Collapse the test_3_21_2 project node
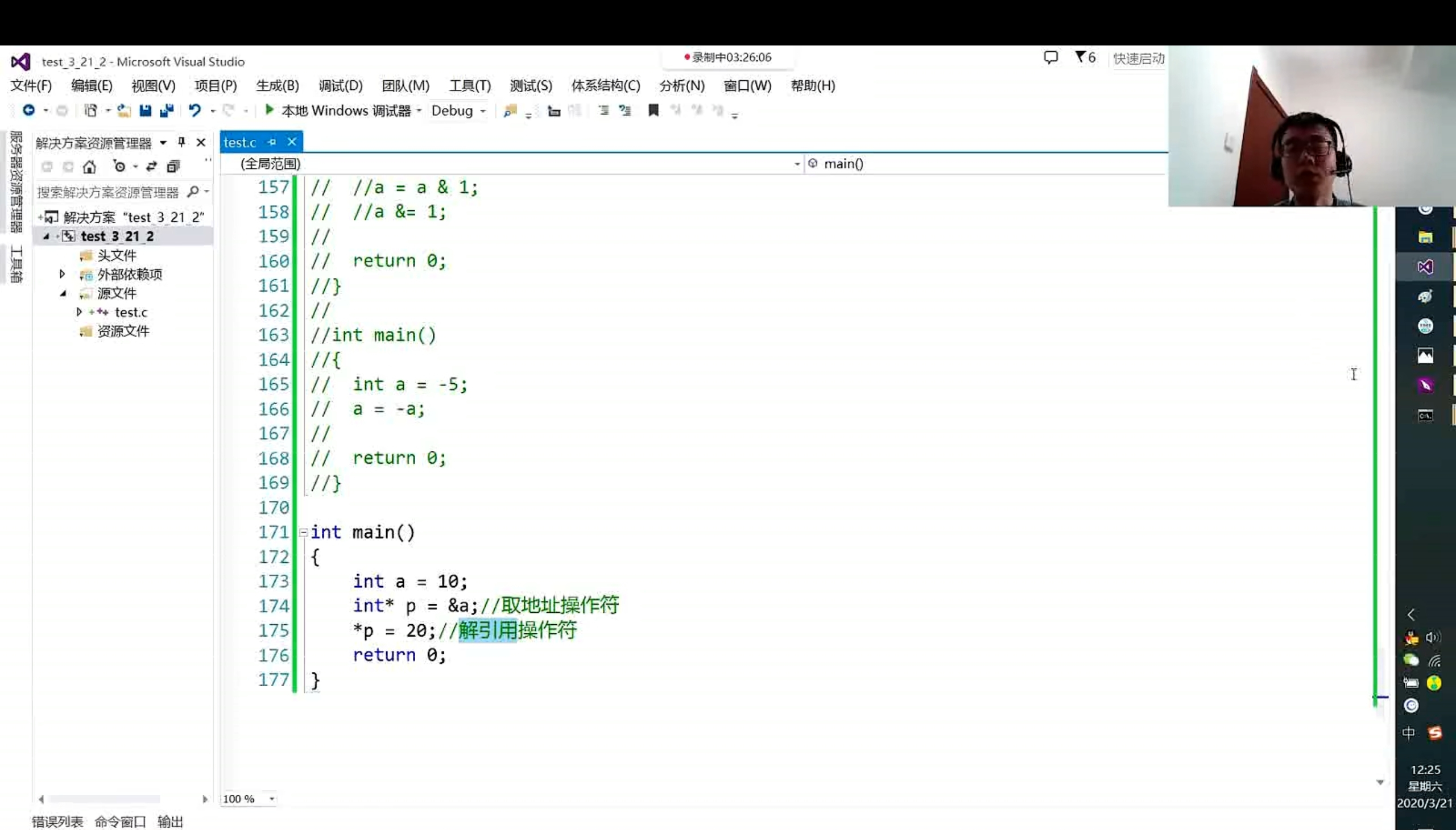This screenshot has height=830, width=1456. [46, 236]
